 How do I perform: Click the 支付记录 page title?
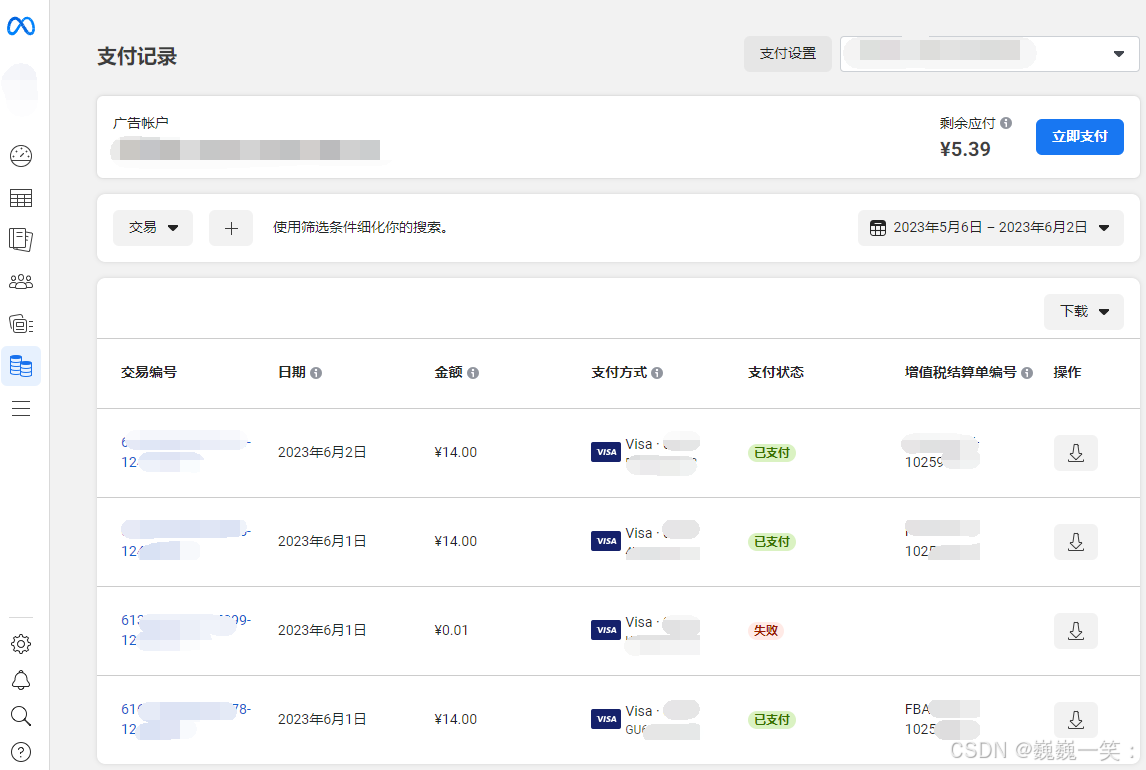click(137, 57)
